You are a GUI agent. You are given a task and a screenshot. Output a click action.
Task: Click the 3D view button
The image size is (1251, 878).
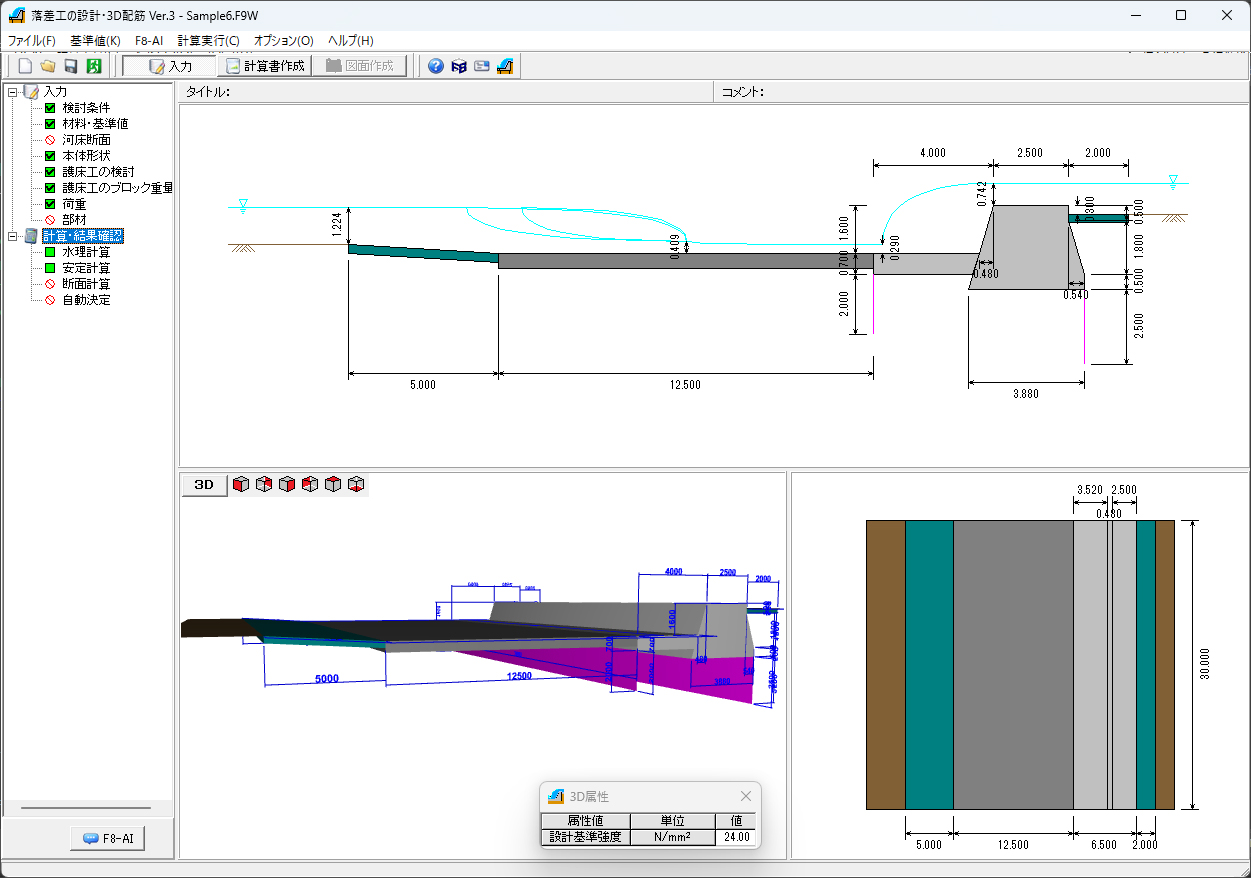click(x=204, y=484)
